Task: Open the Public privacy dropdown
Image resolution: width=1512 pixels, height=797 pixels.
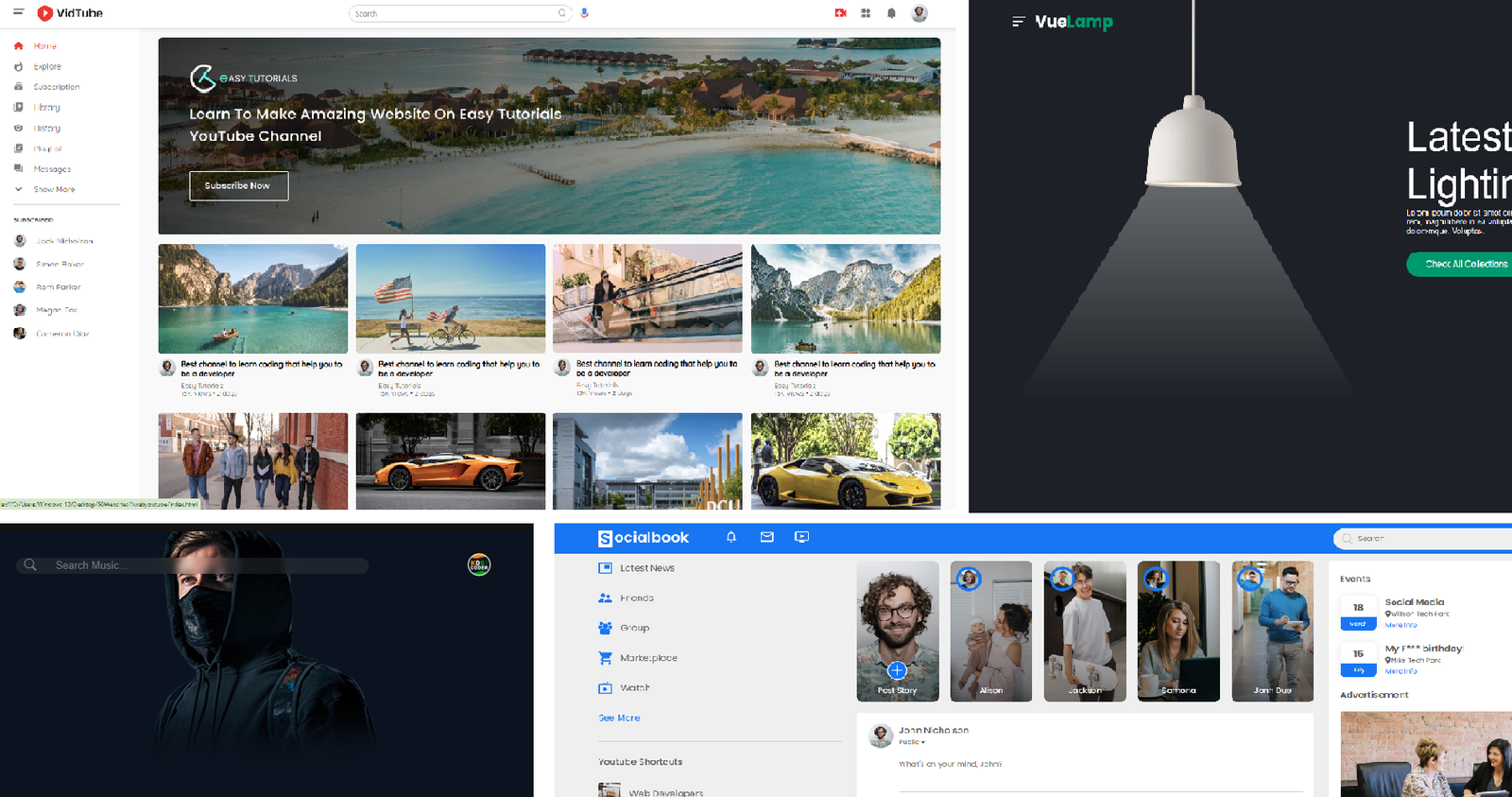Action: (912, 742)
